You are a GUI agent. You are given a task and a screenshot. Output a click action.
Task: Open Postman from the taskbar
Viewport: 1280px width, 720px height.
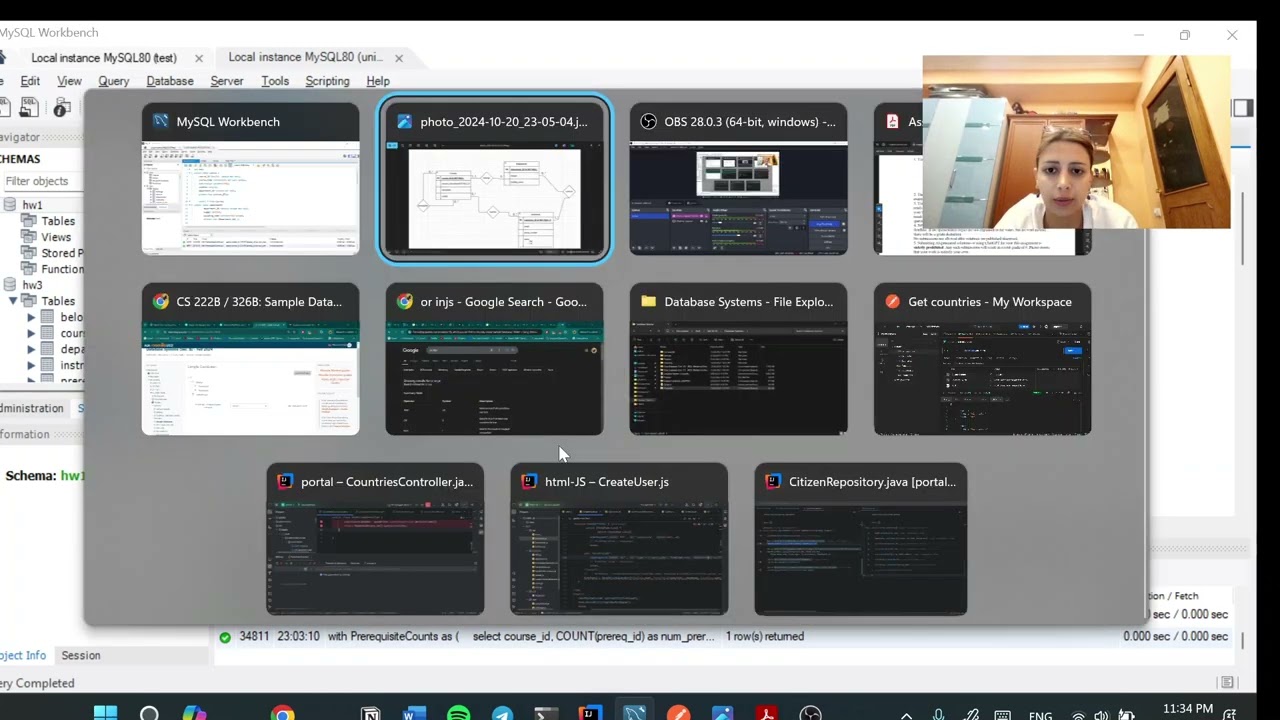coord(678,714)
